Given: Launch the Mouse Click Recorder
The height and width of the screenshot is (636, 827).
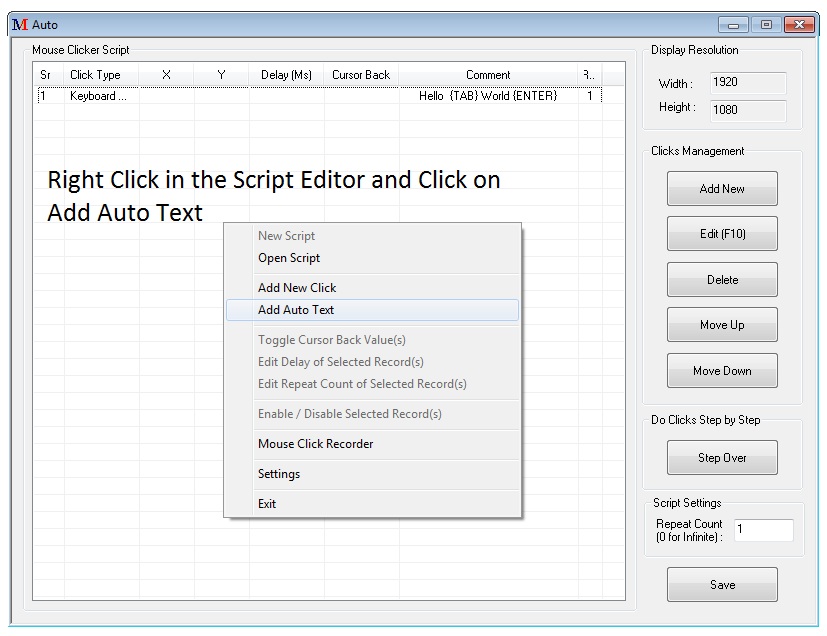Looking at the screenshot, I should [316, 443].
